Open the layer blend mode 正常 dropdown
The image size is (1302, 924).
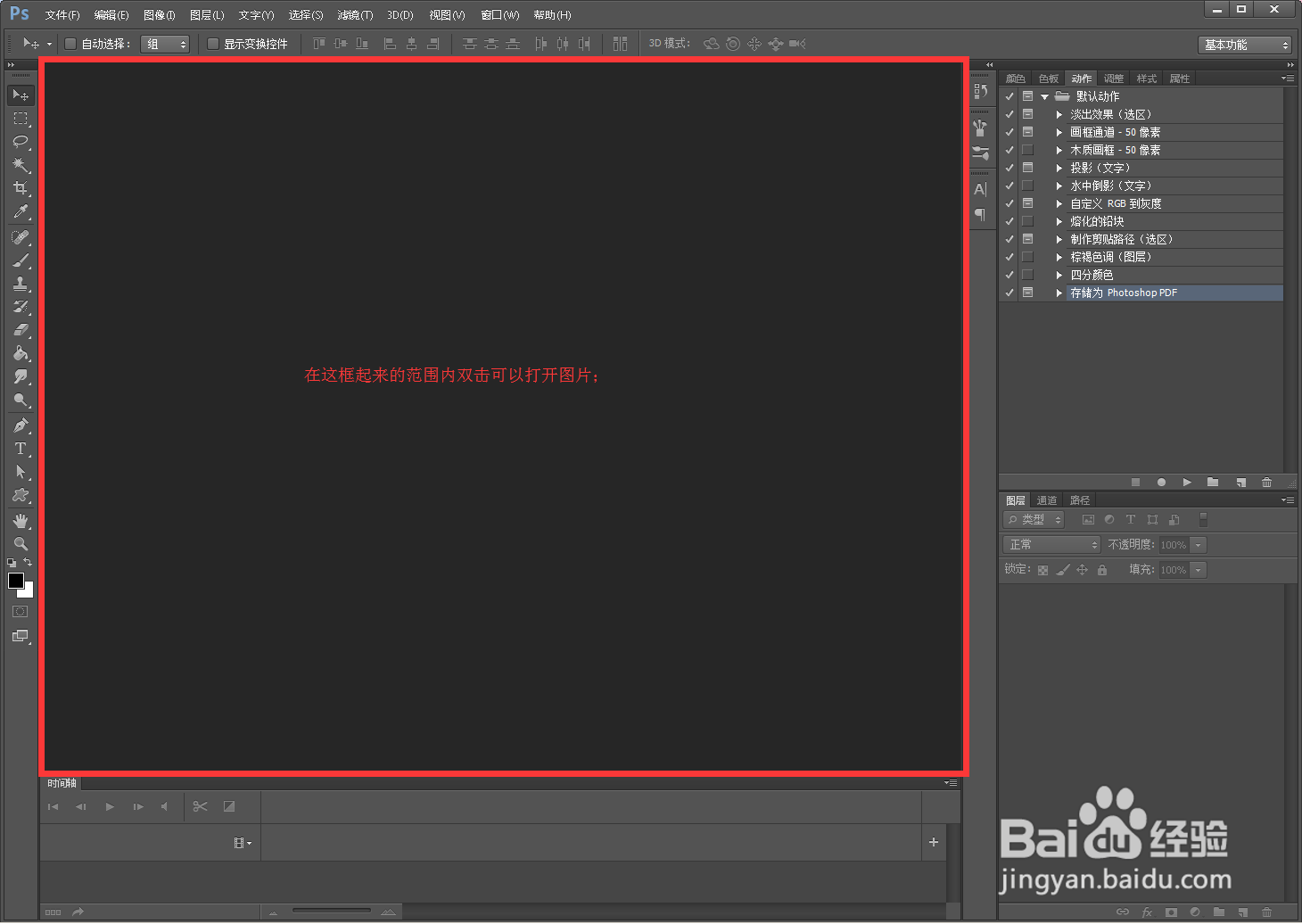click(1051, 545)
